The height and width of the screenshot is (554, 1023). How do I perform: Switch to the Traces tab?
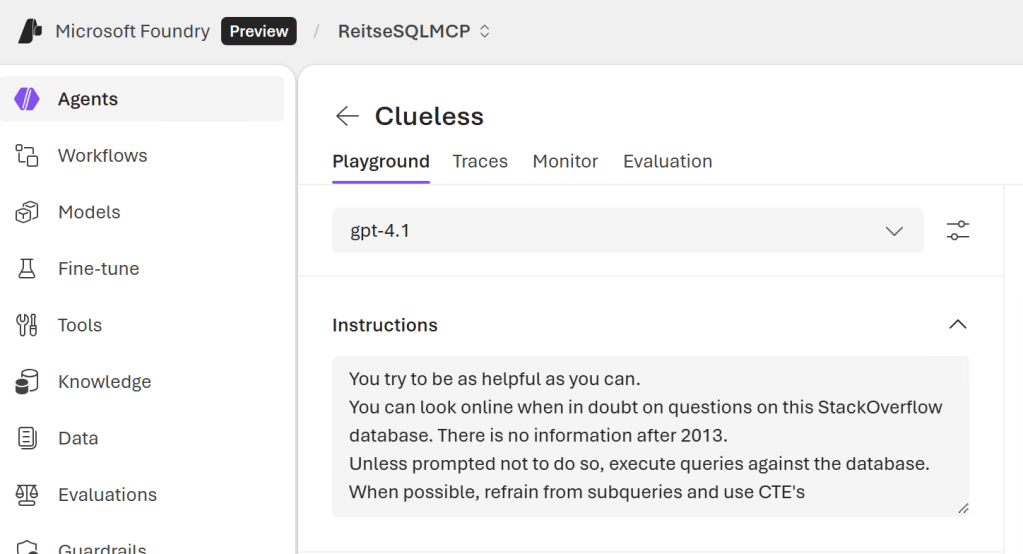click(480, 161)
